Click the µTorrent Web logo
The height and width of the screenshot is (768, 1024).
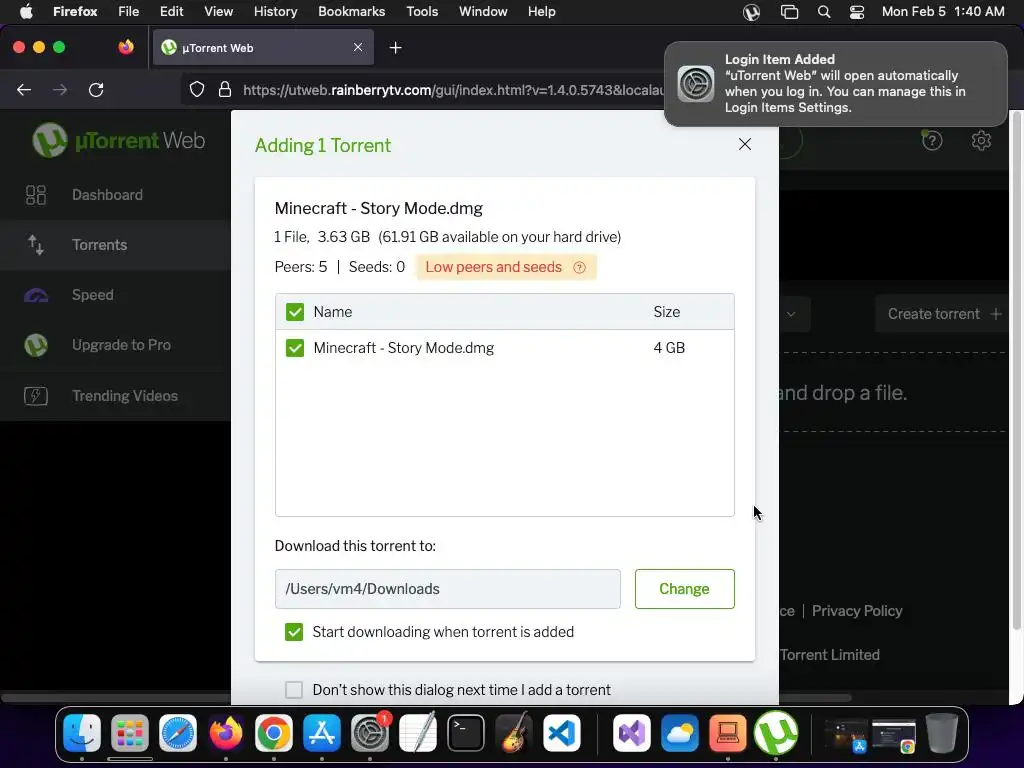pos(119,140)
